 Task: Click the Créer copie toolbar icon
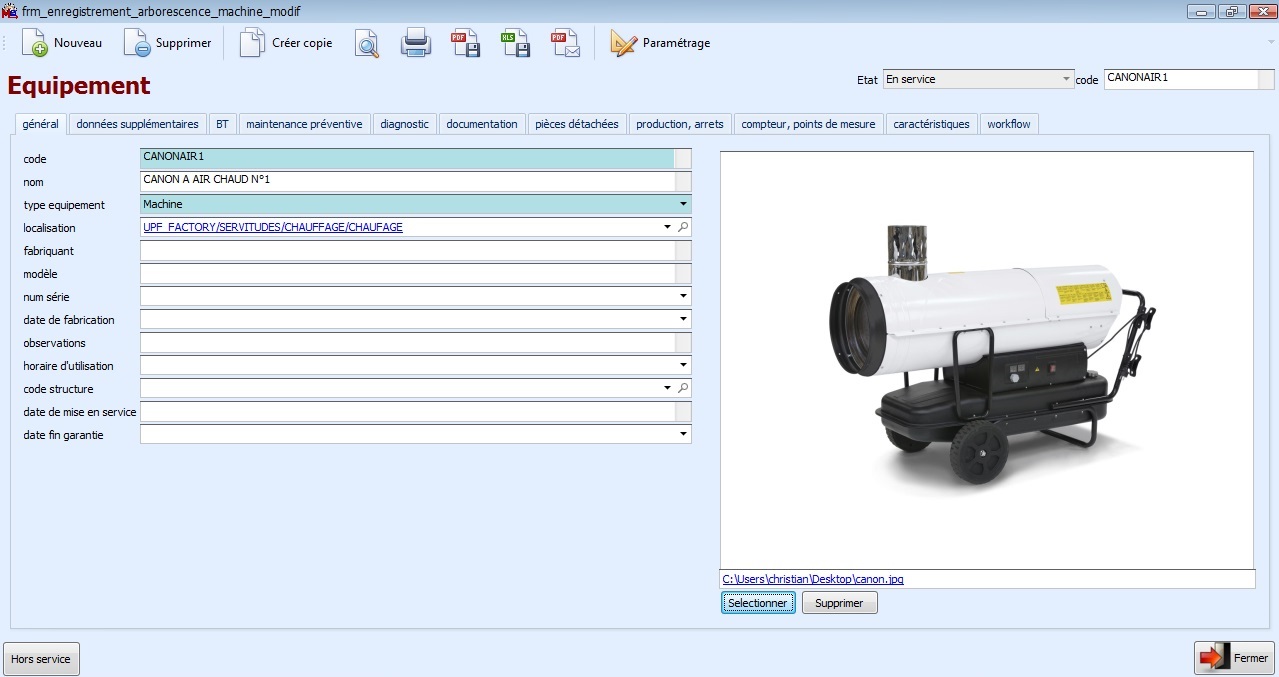point(253,44)
